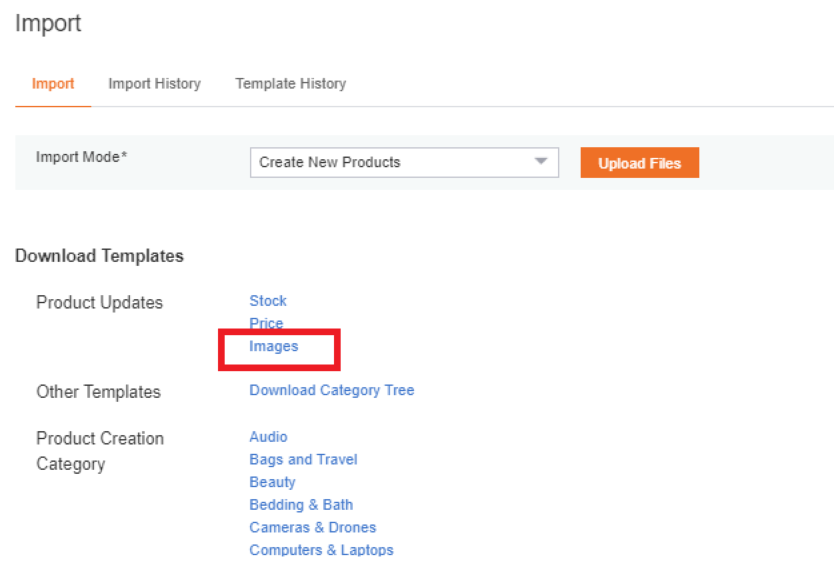
Task: Click the Download Category Tree link
Action: 332,390
